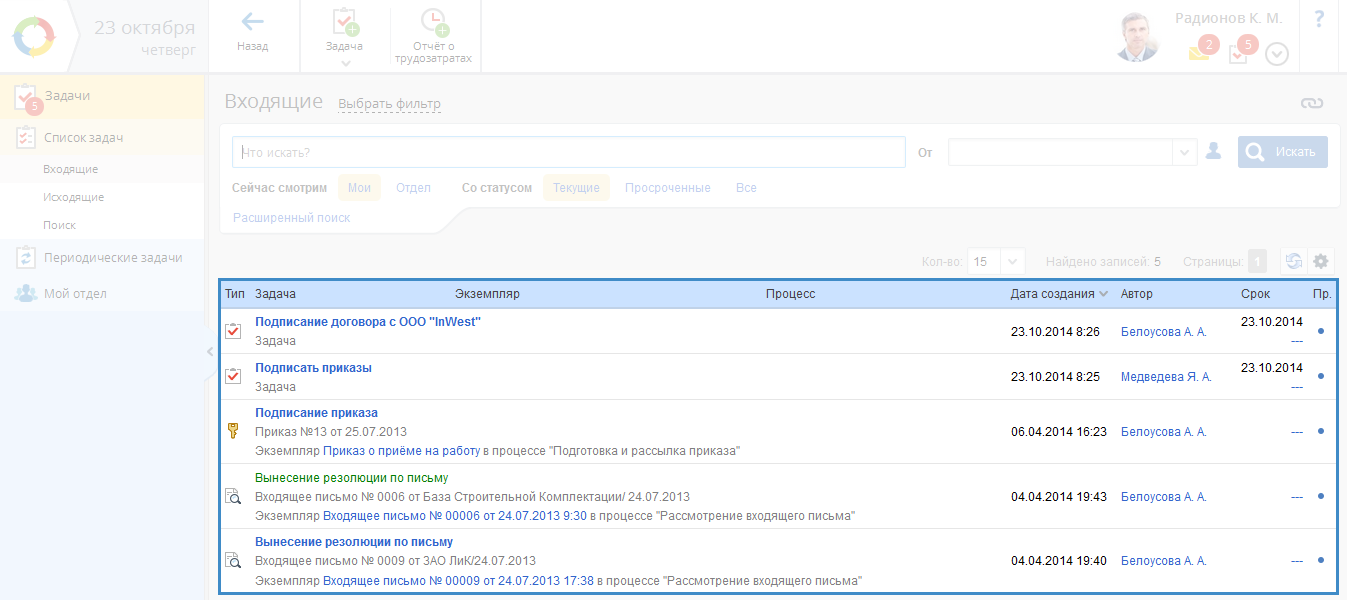This screenshot has height=600, width=1347.
Task: Click the user avatar photo
Action: click(x=1137, y=37)
